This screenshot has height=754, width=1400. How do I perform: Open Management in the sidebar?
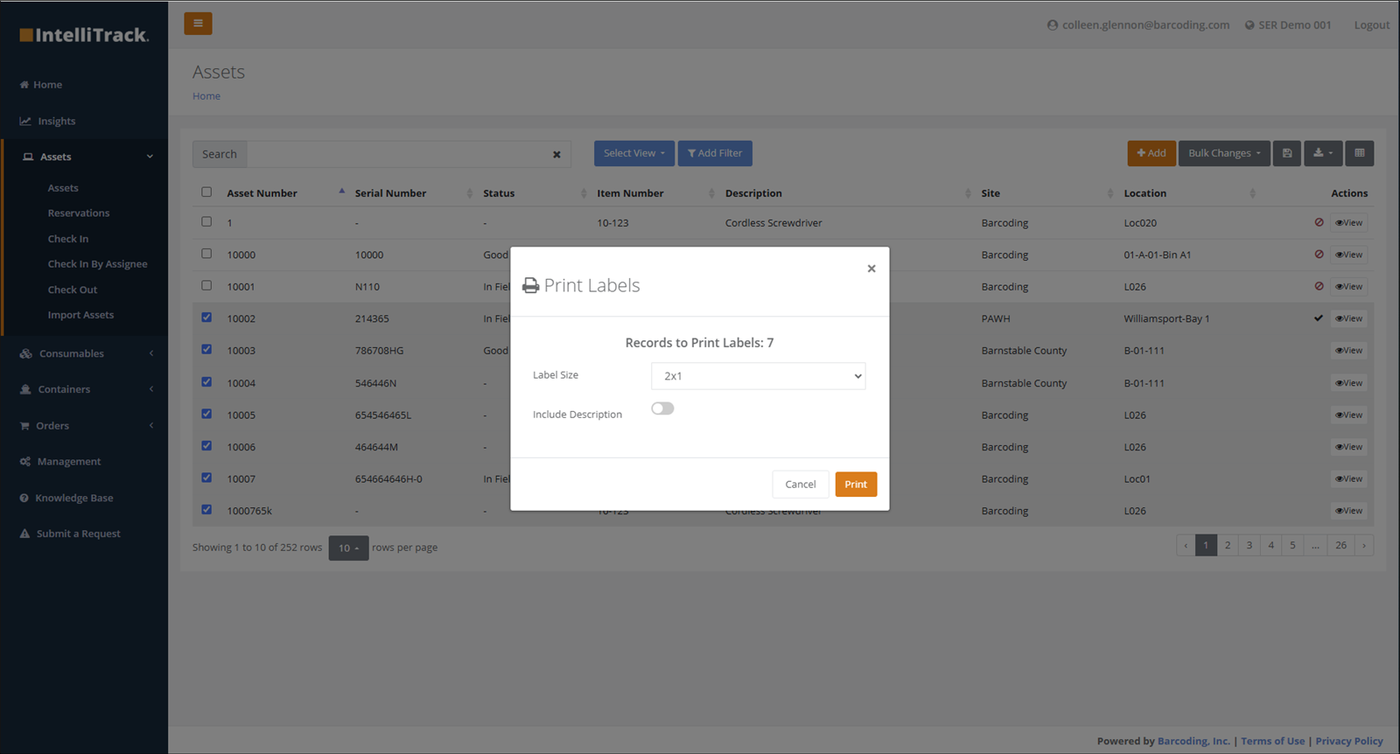point(61,462)
